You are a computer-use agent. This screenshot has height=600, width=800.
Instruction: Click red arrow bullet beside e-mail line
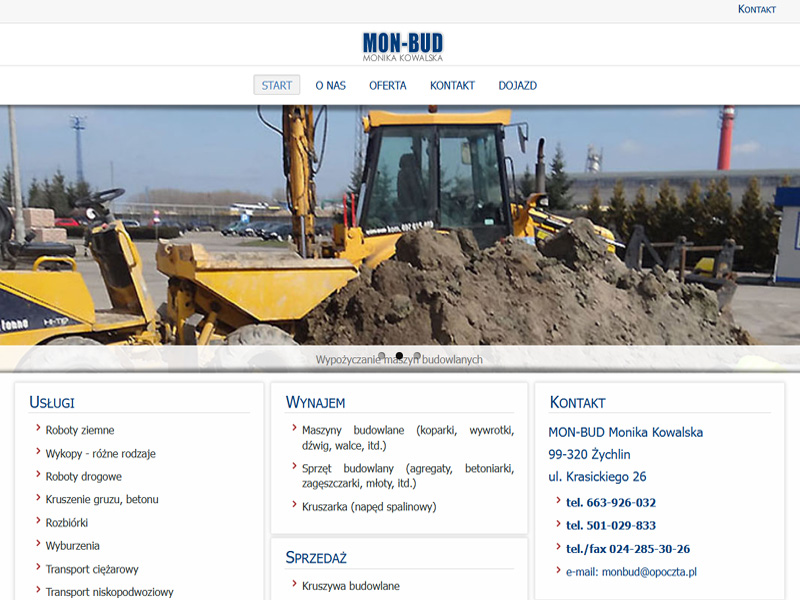click(x=558, y=569)
